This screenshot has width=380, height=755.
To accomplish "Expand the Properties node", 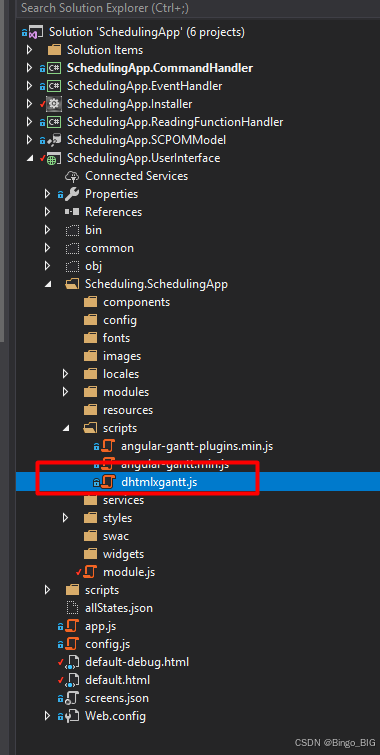I will point(47,194).
